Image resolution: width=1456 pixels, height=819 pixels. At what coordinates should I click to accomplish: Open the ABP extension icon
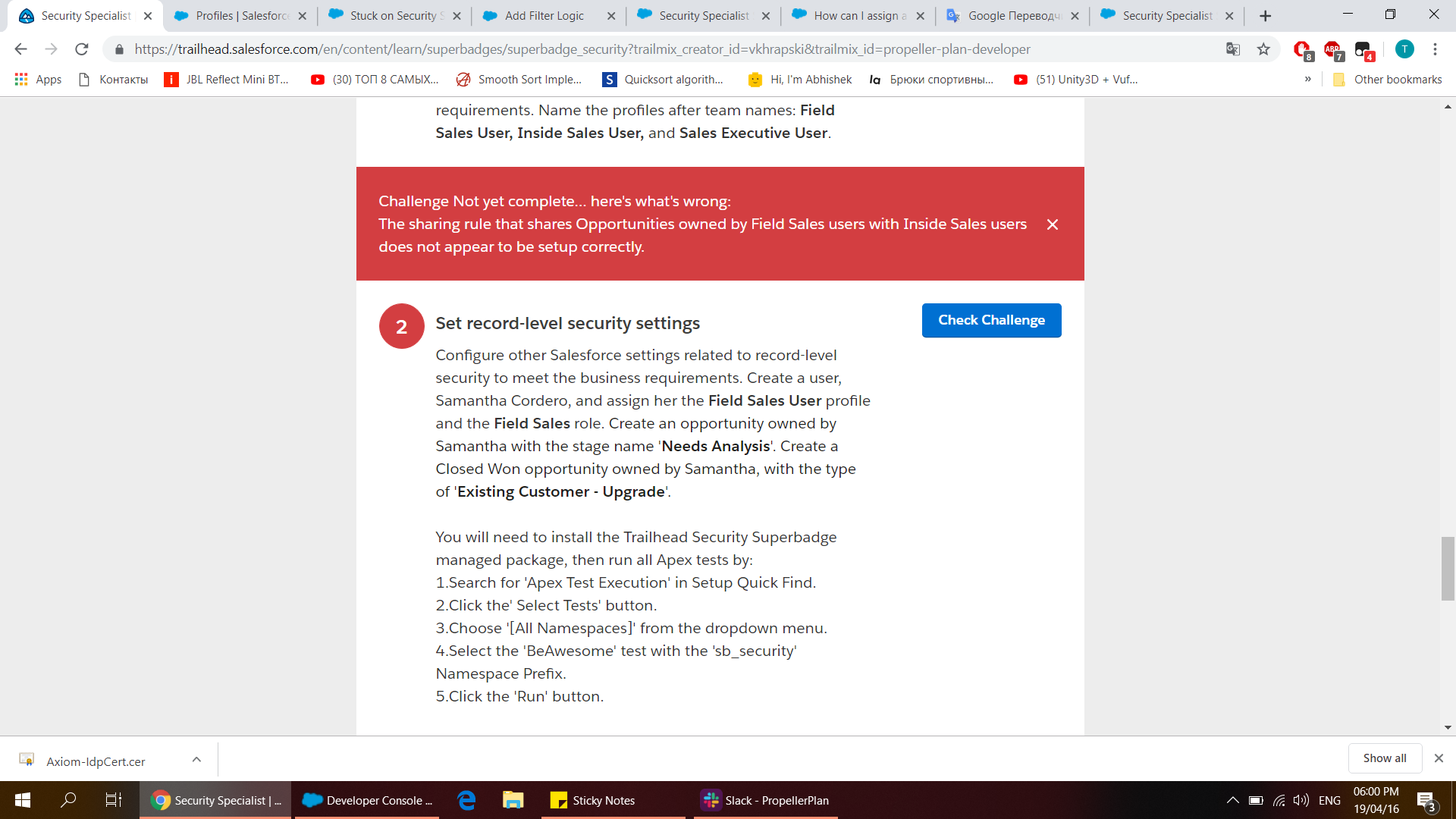click(x=1332, y=49)
